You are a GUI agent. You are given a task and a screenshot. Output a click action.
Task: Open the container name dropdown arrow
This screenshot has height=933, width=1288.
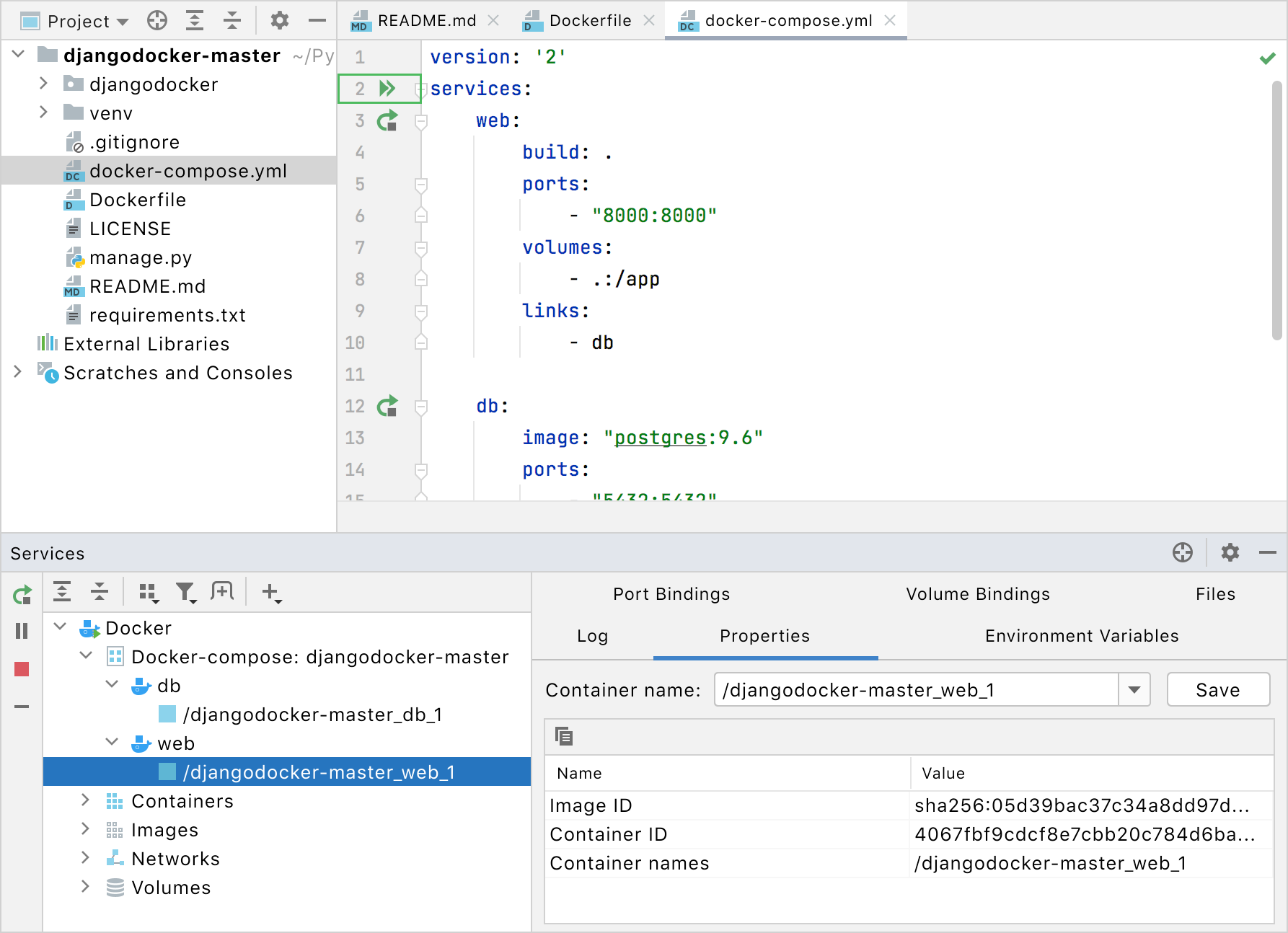point(1133,689)
